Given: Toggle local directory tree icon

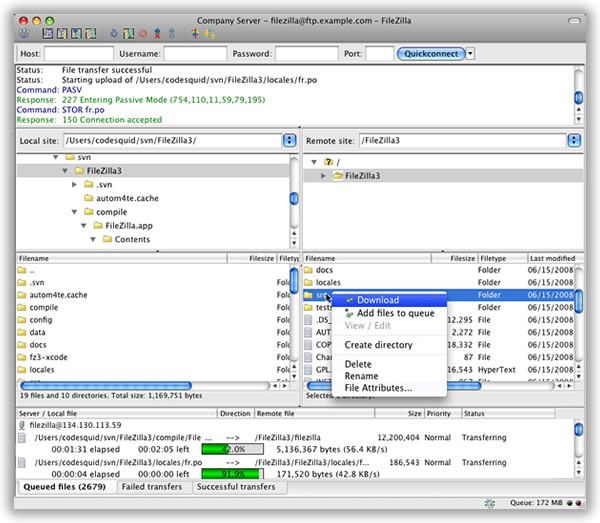Looking at the screenshot, I should [62, 34].
